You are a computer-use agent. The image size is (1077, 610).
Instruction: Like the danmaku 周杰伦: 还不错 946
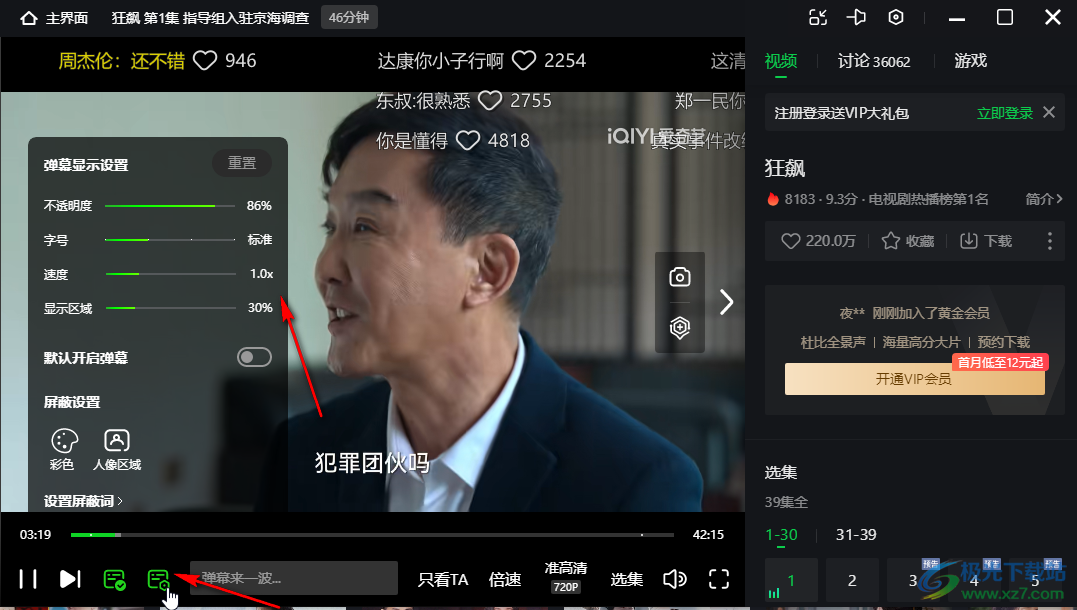click(x=205, y=60)
